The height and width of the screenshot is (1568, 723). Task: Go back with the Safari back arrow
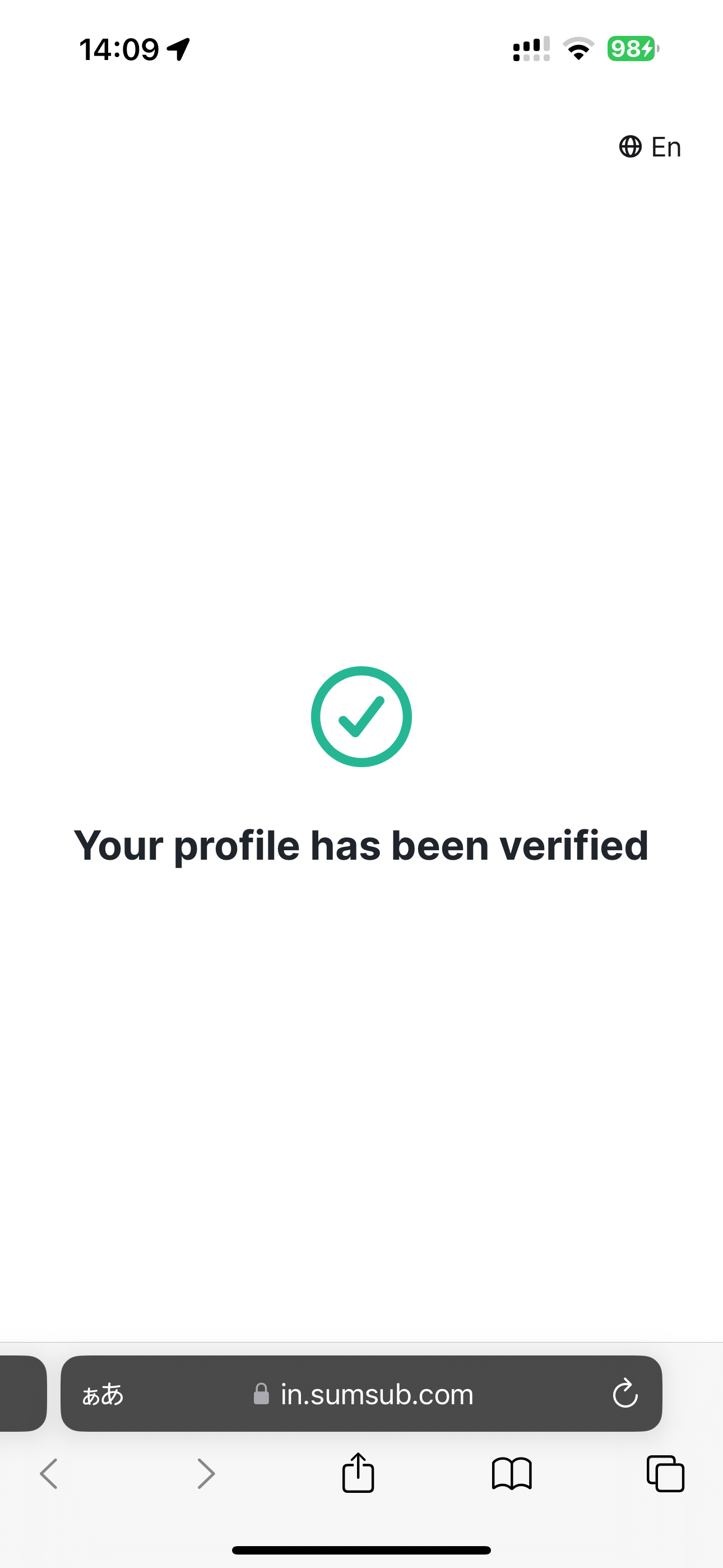click(49, 1474)
